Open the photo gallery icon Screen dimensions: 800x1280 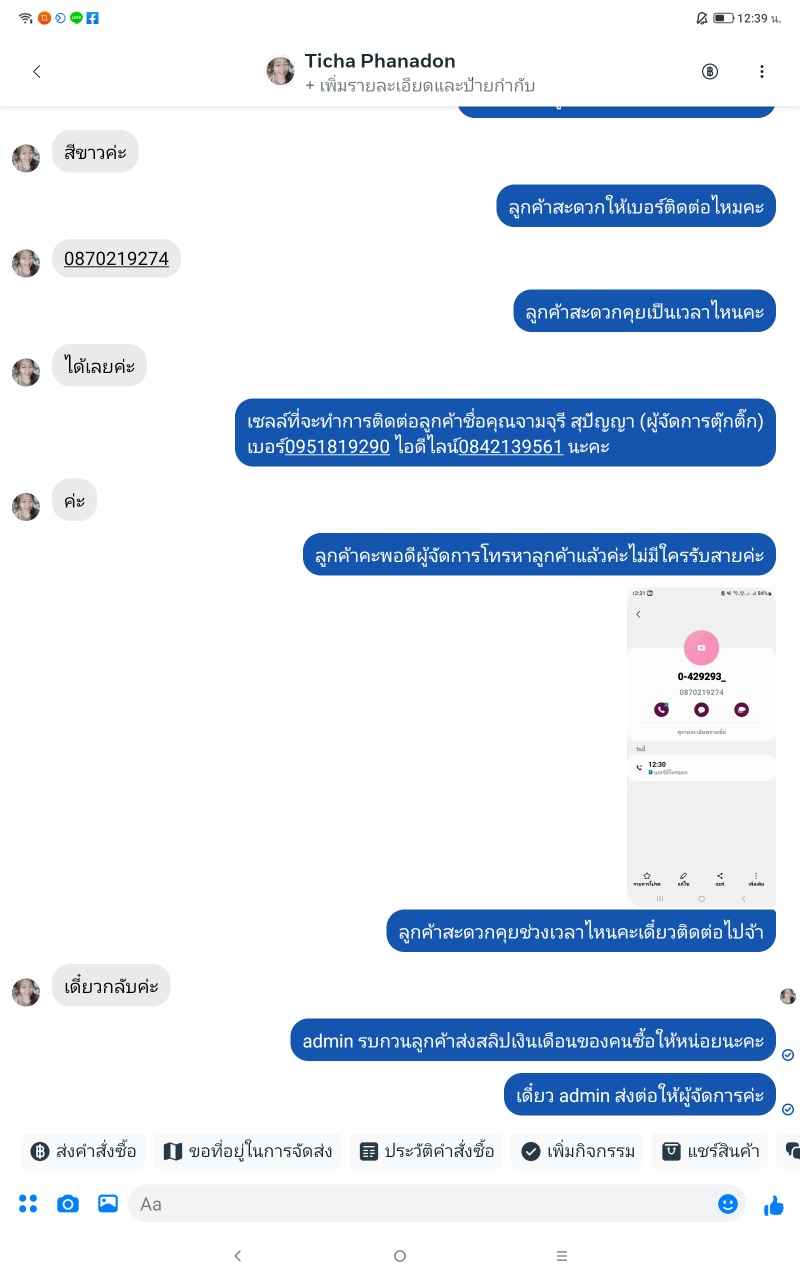pos(108,1204)
